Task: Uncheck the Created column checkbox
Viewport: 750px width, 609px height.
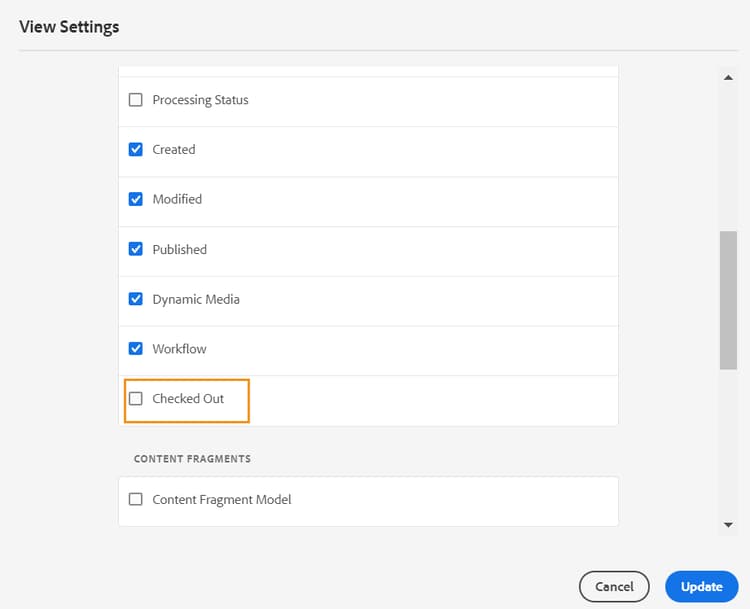Action: point(136,150)
